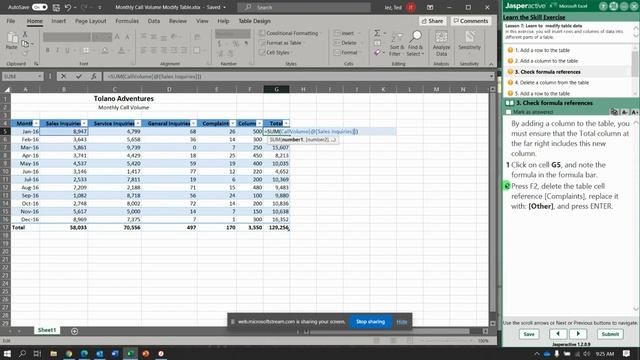Switch to the Table Design tab
The height and width of the screenshot is (360, 640).
pyautogui.click(x=254, y=21)
